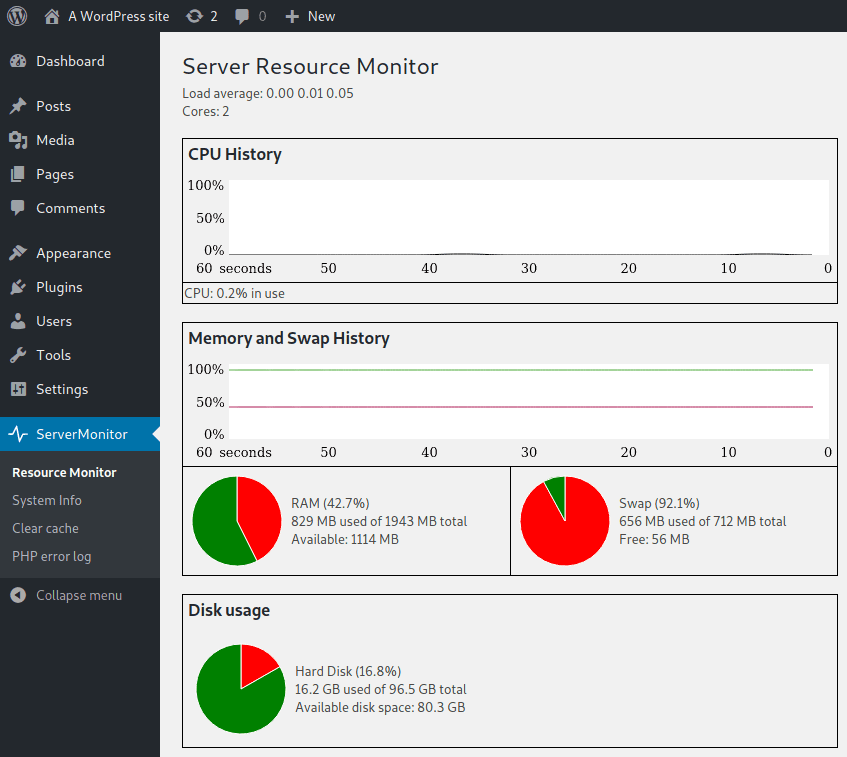Click the Swap usage pie chart
Screen dimensions: 847x757
565,521
